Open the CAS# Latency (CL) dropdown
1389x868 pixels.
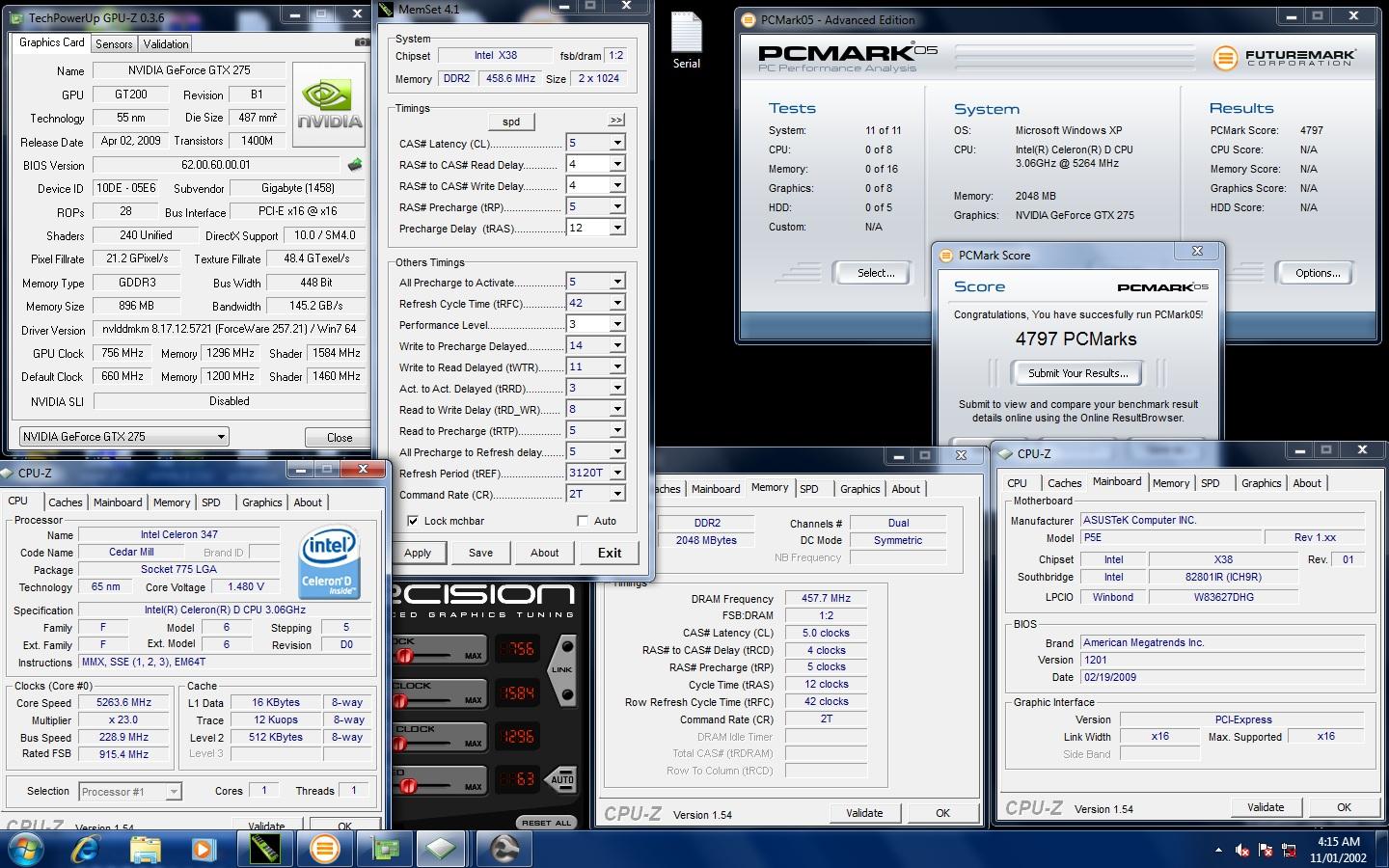pyautogui.click(x=617, y=143)
